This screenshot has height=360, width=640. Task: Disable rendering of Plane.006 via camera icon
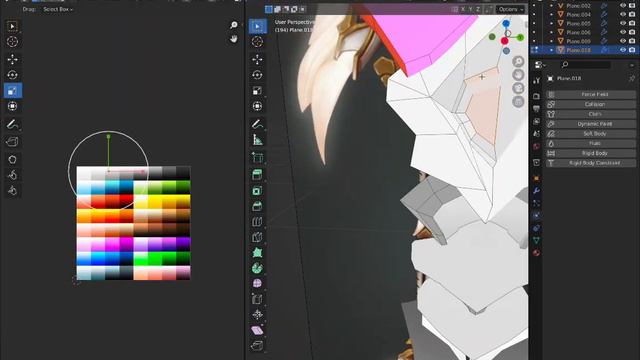pos(632,32)
